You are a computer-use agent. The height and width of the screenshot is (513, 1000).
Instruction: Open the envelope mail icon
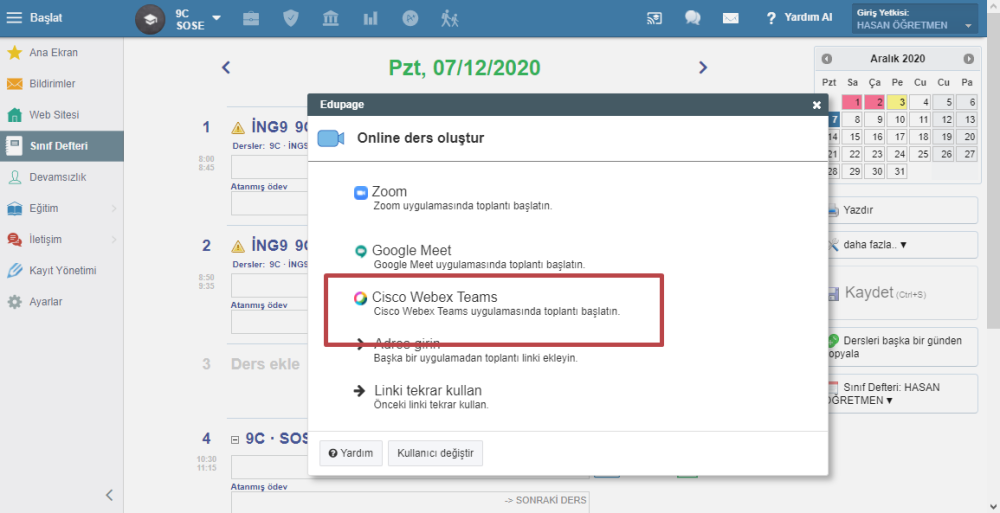731,19
